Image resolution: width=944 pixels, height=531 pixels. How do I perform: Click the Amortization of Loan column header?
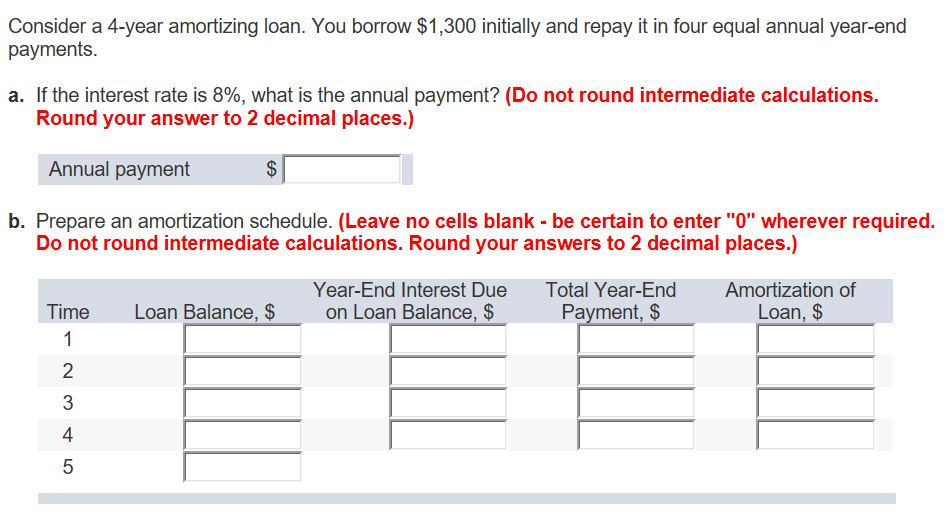[790, 300]
